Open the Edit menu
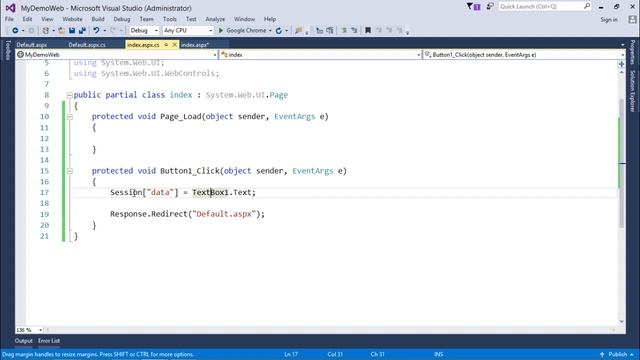Viewport: 640px width, 360px height. pyautogui.click(x=27, y=19)
